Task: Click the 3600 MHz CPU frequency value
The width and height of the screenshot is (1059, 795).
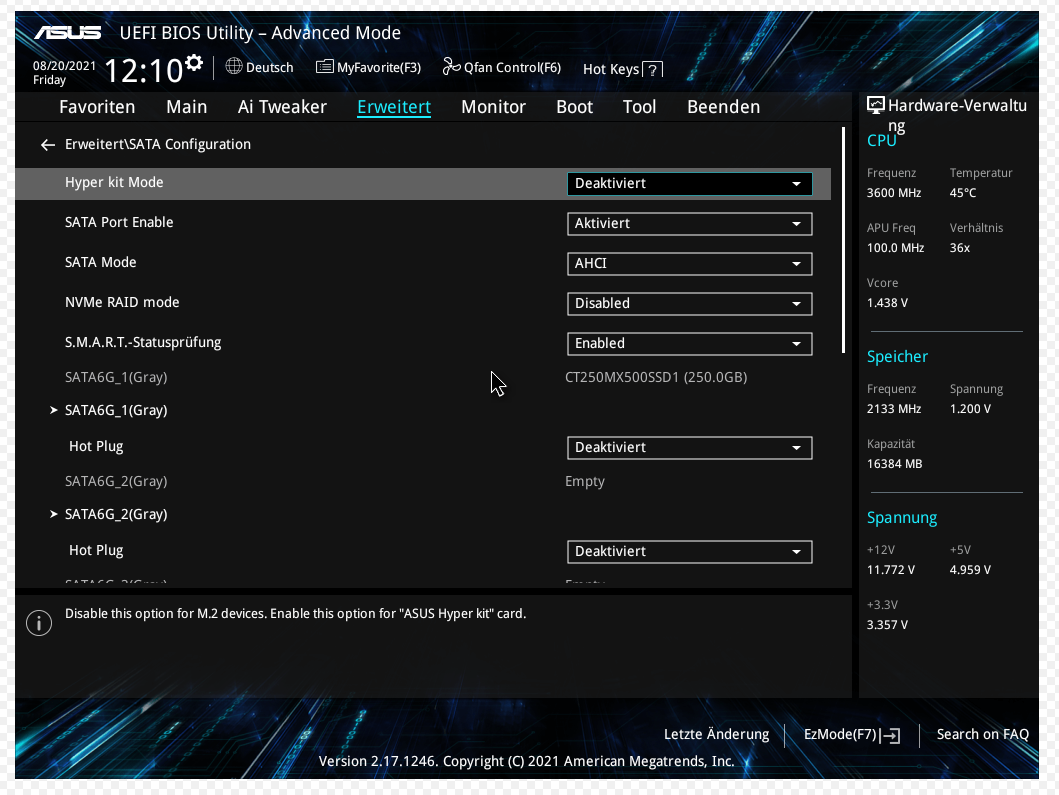Action: [x=894, y=193]
